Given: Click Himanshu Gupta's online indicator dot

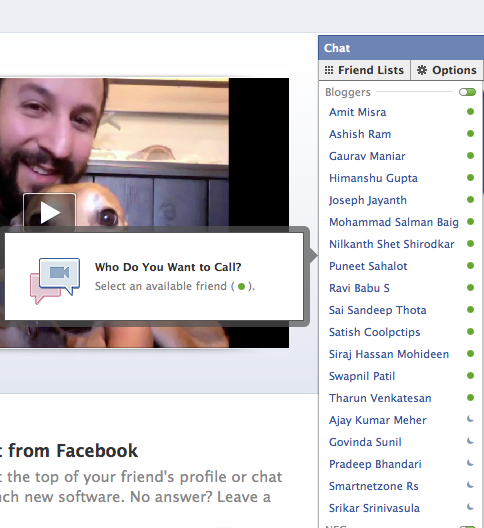Looking at the screenshot, I should click(x=471, y=177).
